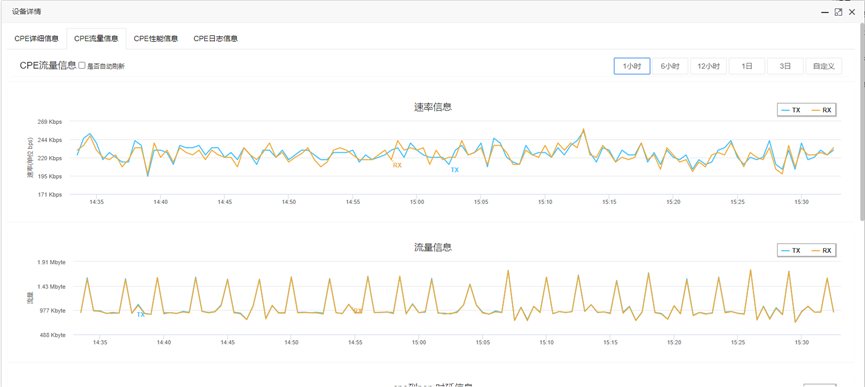Click the 15:00 tick on the 速率信息 chart
865x387 pixels.
(x=417, y=203)
